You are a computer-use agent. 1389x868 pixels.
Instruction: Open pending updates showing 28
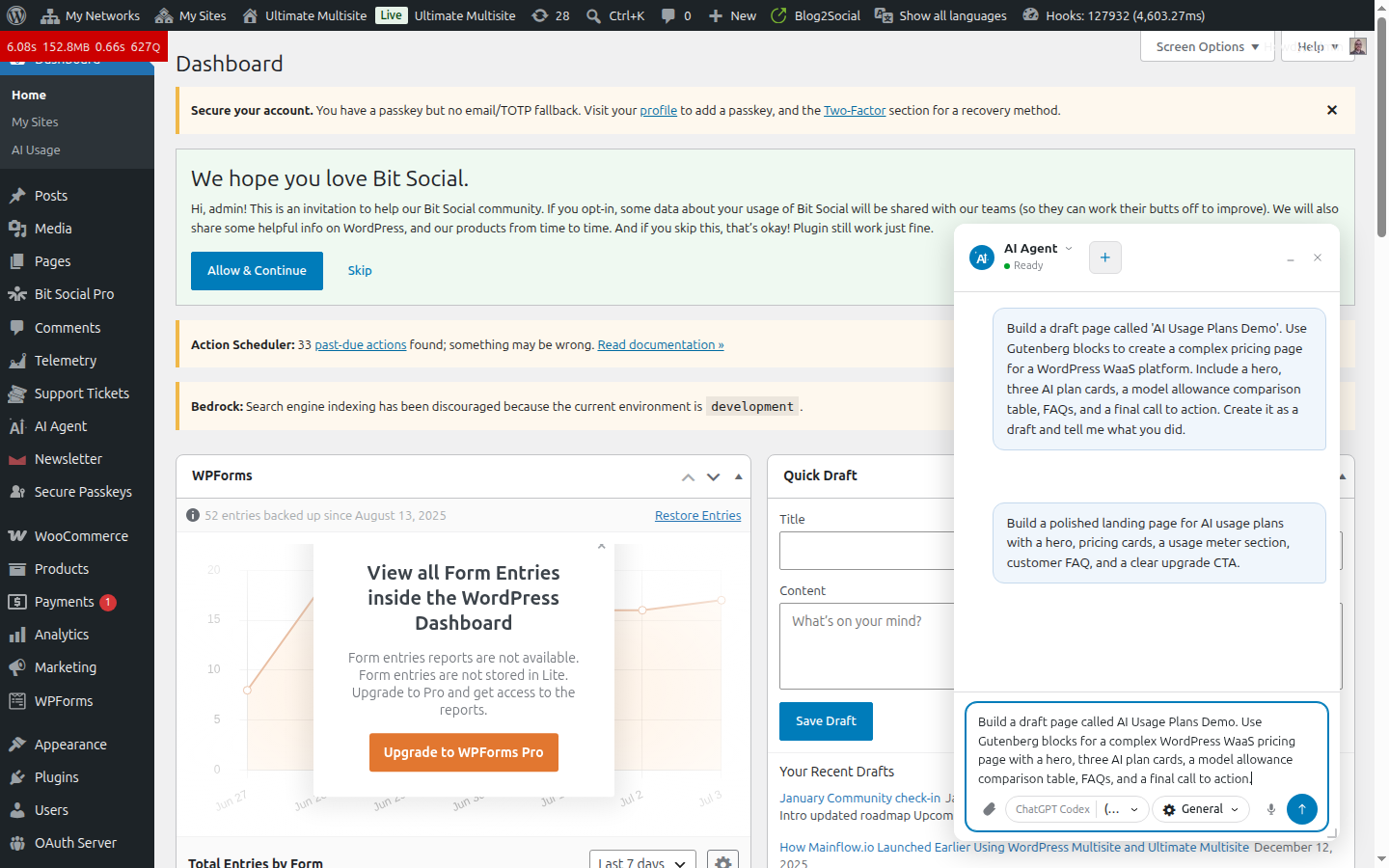pos(551,15)
